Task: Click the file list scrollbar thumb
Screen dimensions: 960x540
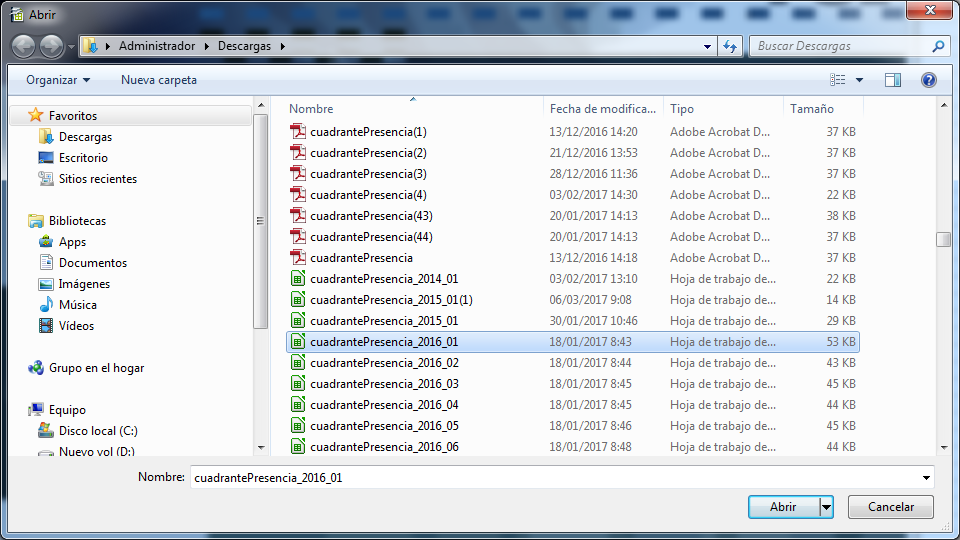Action: (x=943, y=239)
